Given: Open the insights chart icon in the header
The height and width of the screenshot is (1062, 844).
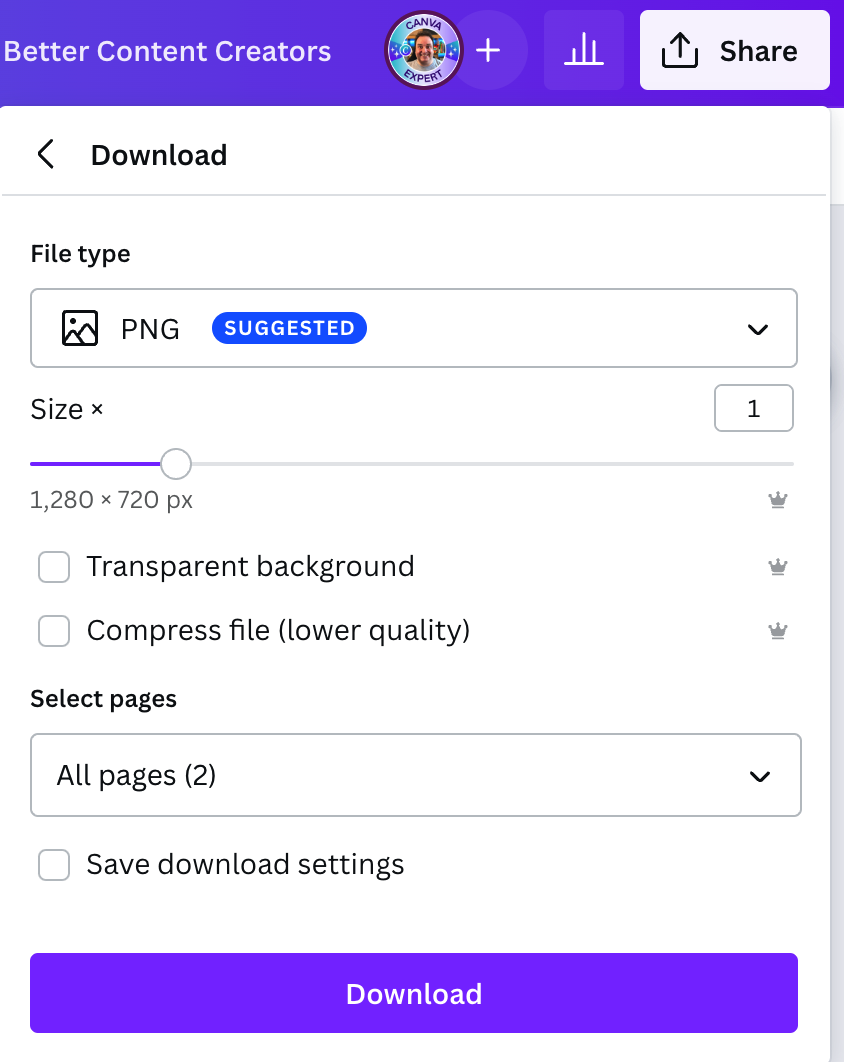Looking at the screenshot, I should click(x=584, y=50).
